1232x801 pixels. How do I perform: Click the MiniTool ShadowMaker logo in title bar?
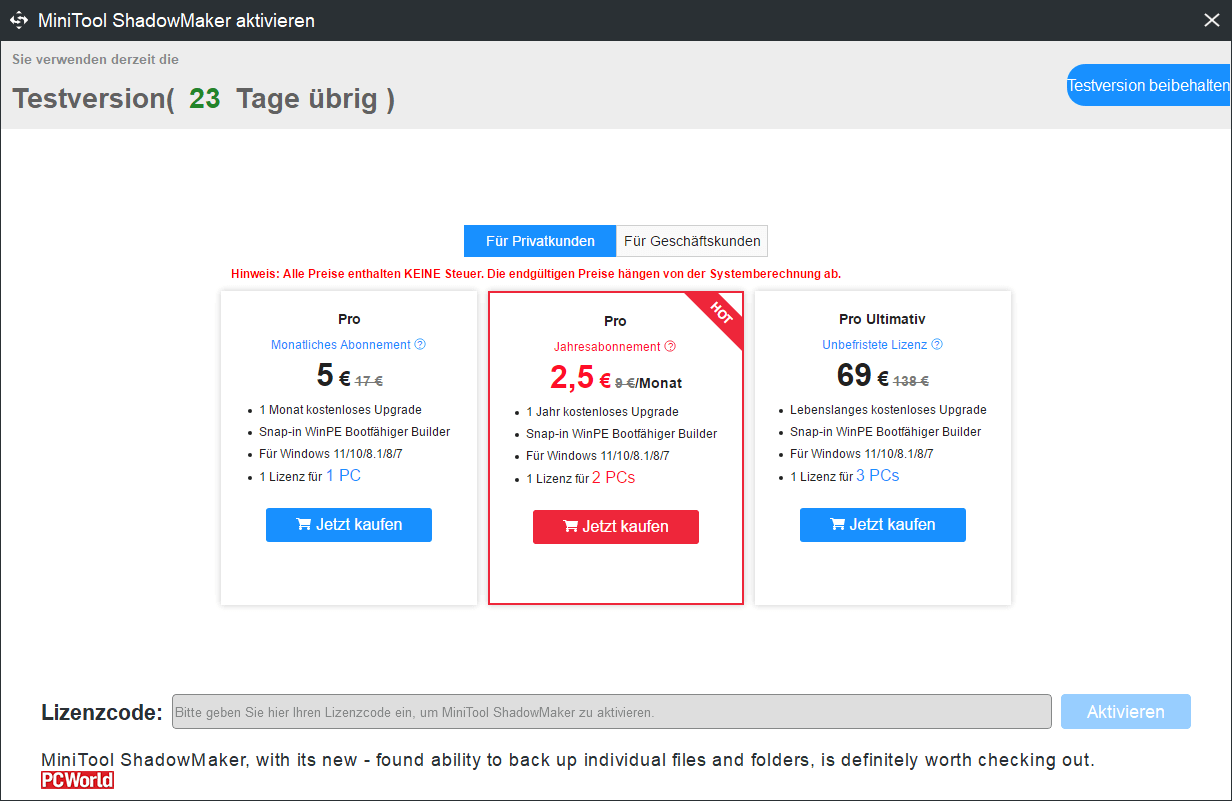click(x=18, y=20)
